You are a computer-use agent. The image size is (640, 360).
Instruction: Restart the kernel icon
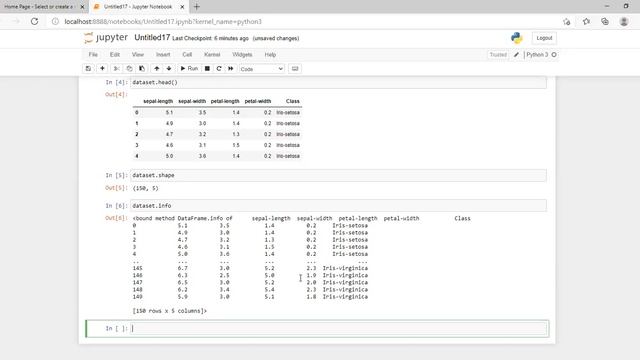coord(219,69)
